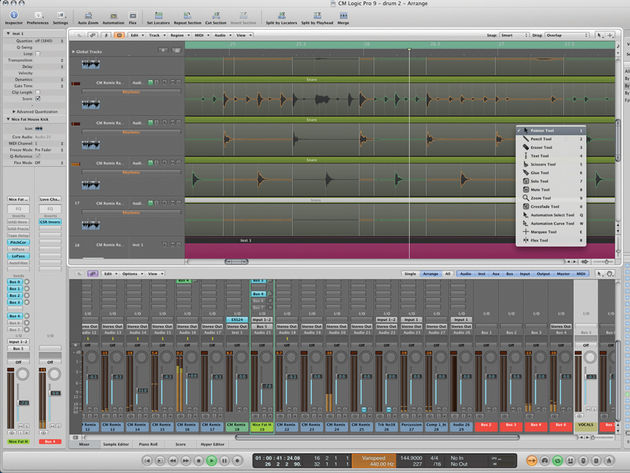The width and height of the screenshot is (630, 473).
Task: Toggle the blue PitchCor insert slot
Action: (x=18, y=242)
